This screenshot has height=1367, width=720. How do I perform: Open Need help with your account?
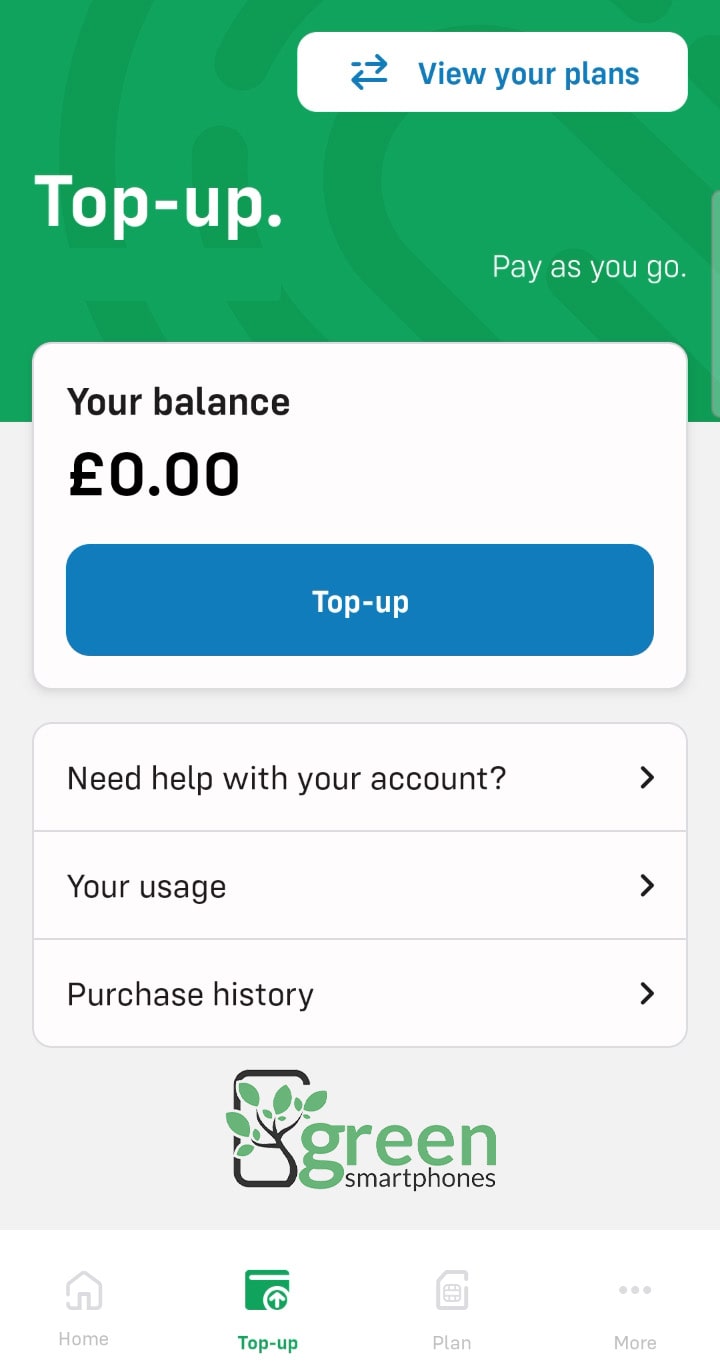(x=286, y=777)
